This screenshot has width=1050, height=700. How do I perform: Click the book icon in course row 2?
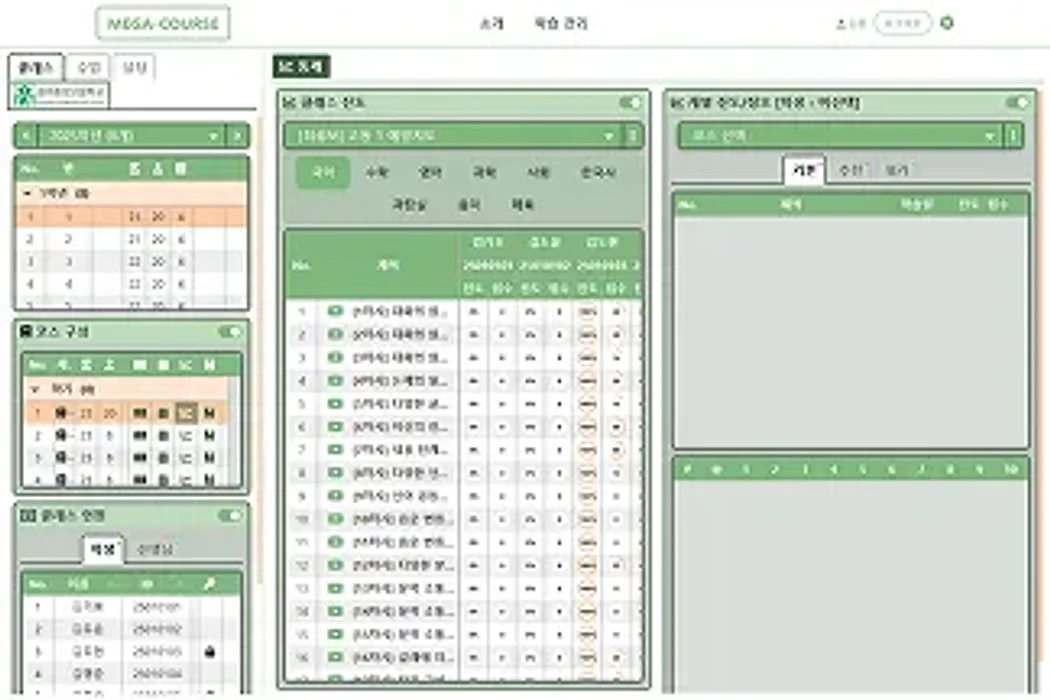139,436
